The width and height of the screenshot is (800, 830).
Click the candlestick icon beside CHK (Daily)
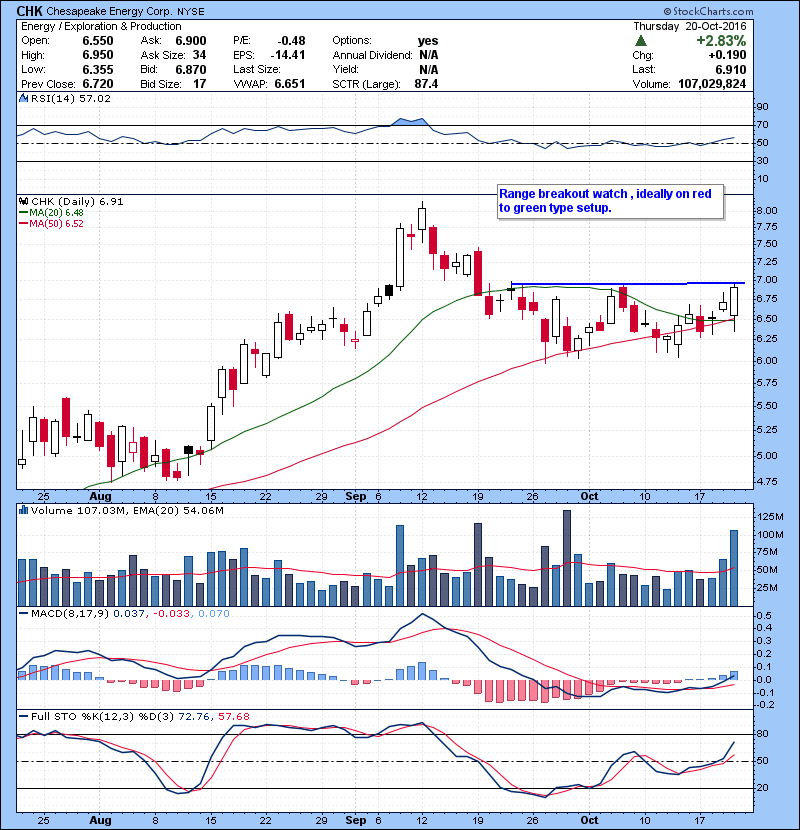(x=23, y=201)
